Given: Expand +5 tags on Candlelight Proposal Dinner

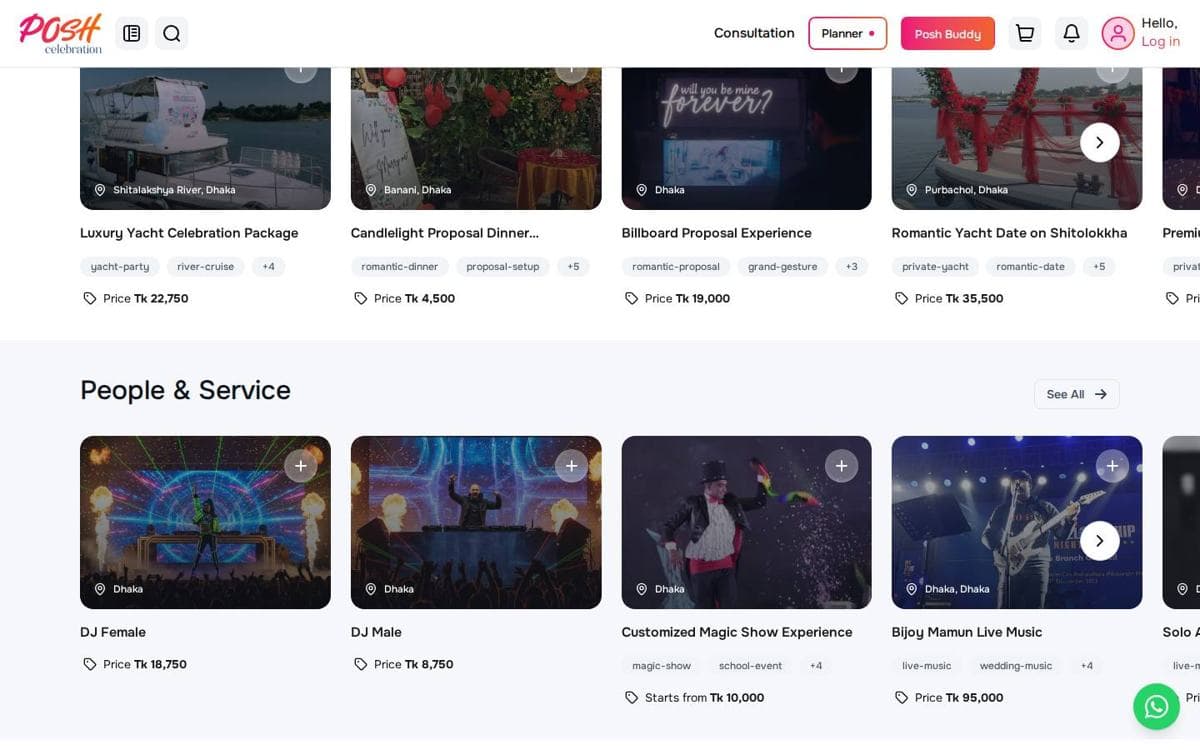Looking at the screenshot, I should point(573,267).
